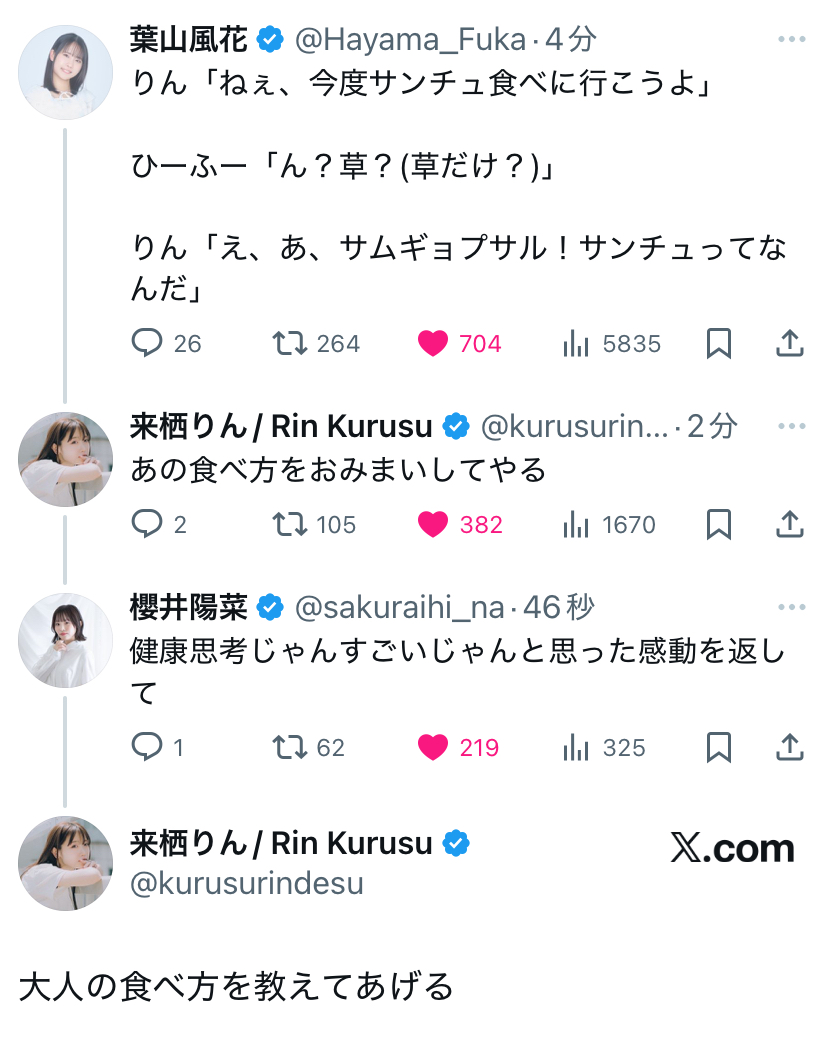828x1047 pixels.
Task: View analytics showing 5835 views
Action: coord(576,344)
